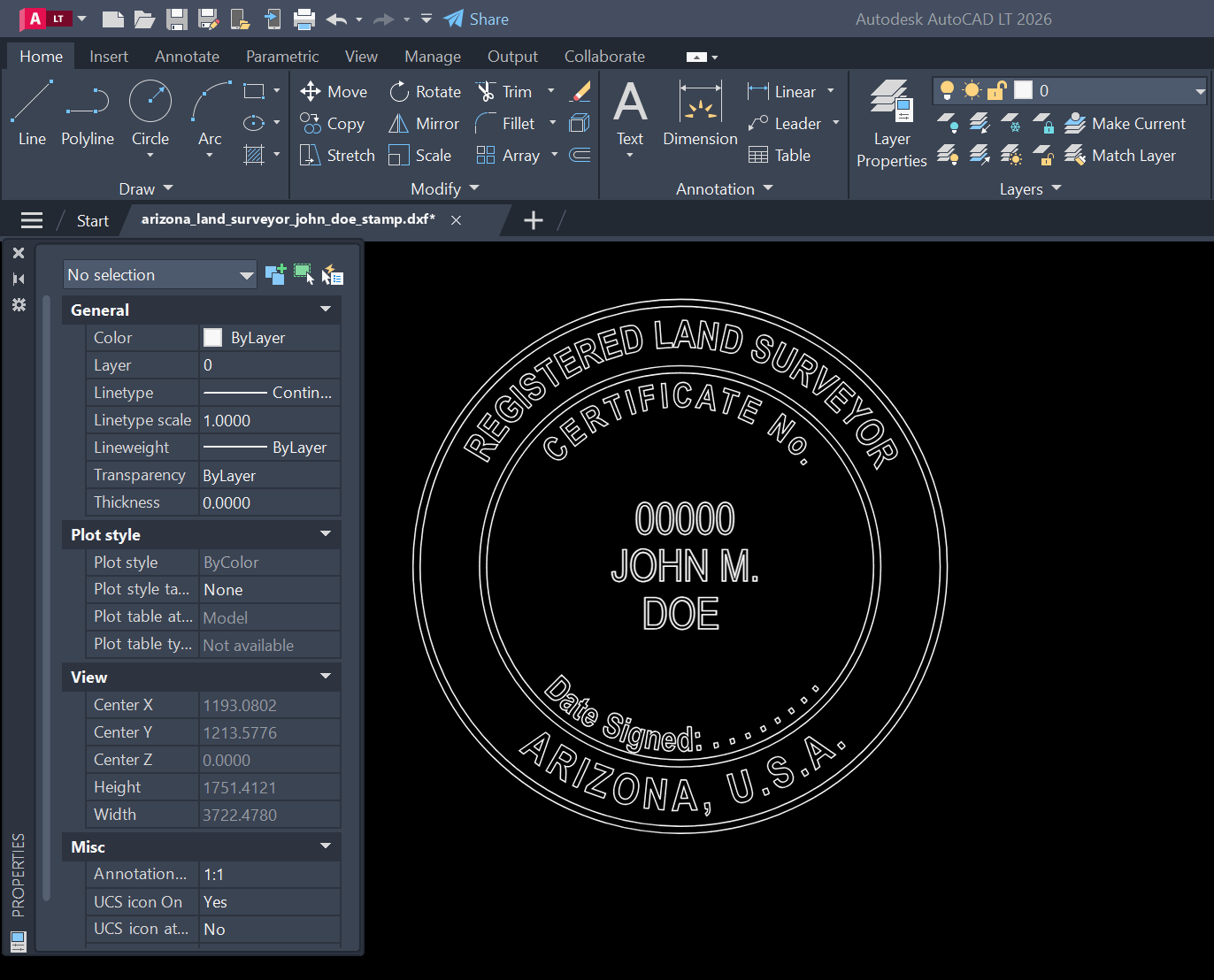Expand the Draw panel
The height and width of the screenshot is (980, 1214).
pos(146,188)
